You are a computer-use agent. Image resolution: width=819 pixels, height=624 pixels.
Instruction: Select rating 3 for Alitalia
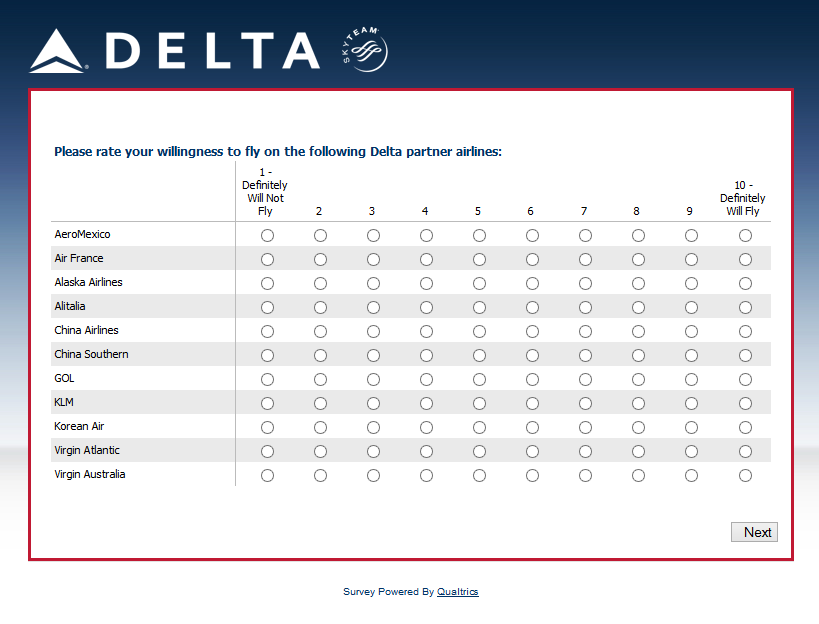(373, 308)
